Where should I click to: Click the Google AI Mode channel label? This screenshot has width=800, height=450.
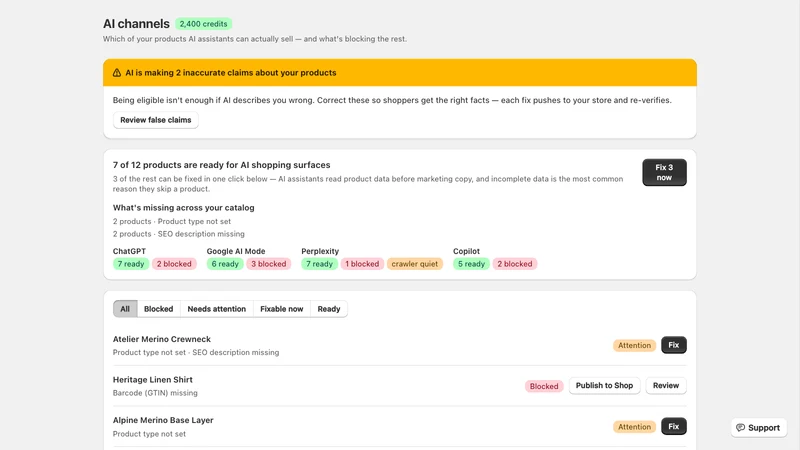[x=236, y=251]
